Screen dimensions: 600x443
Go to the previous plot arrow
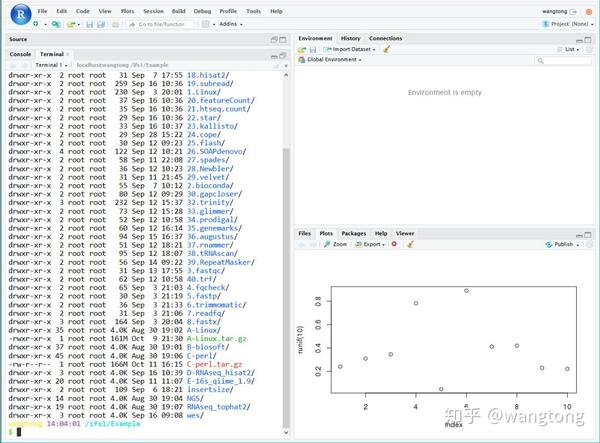click(x=302, y=244)
